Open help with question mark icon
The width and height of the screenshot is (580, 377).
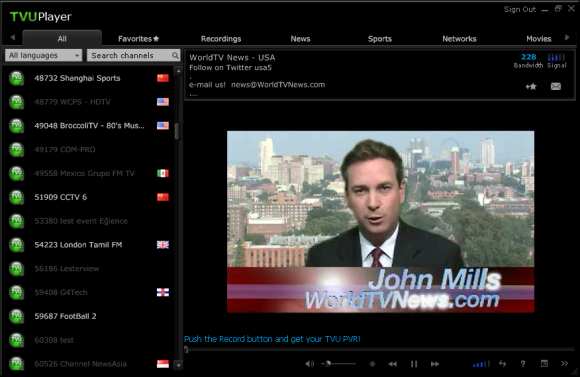pos(523,364)
